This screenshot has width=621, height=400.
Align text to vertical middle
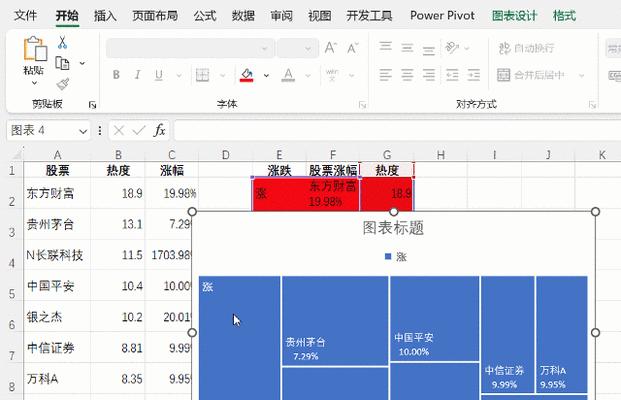[407, 48]
